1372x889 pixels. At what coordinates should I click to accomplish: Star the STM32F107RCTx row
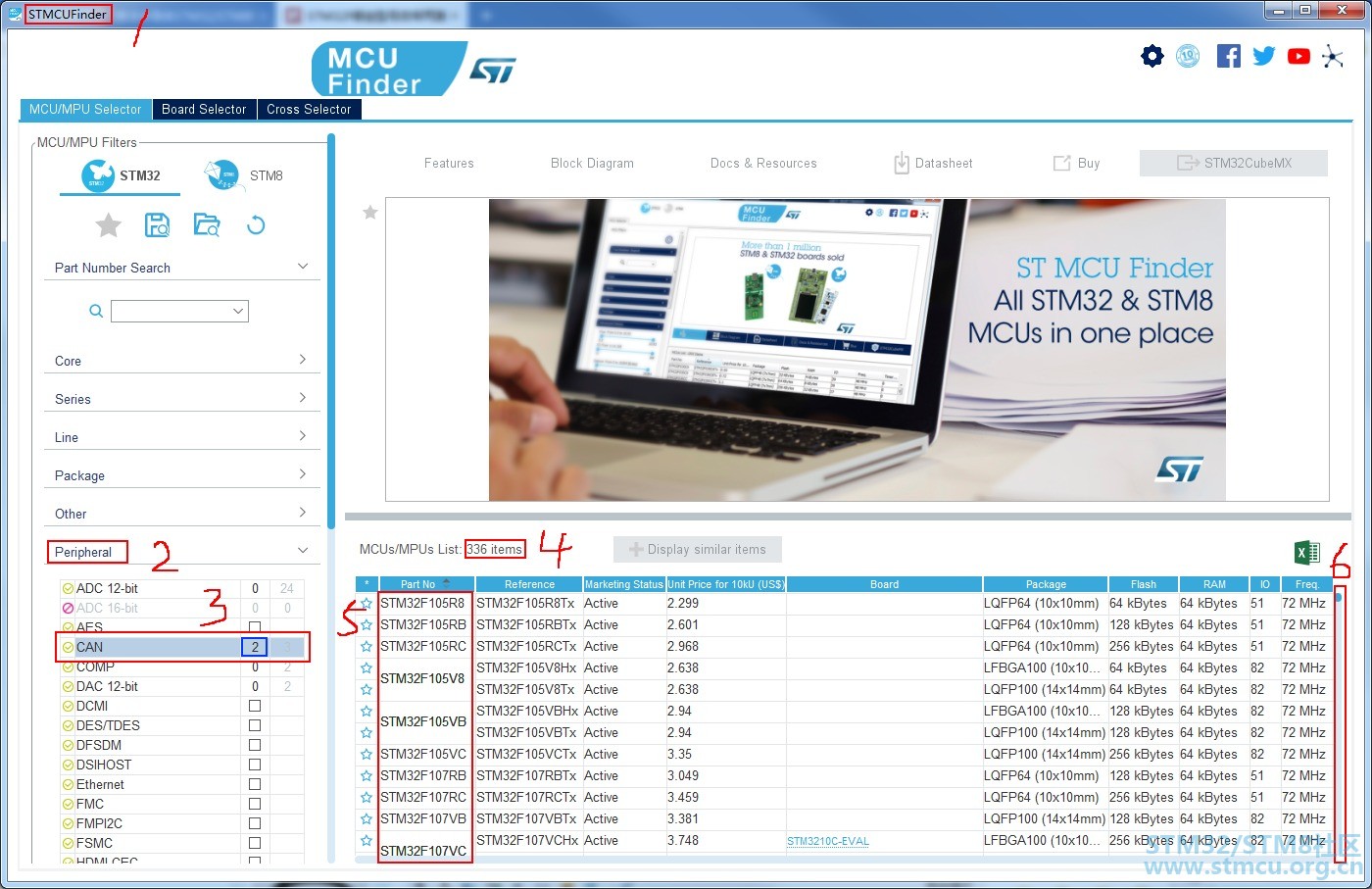(x=367, y=798)
